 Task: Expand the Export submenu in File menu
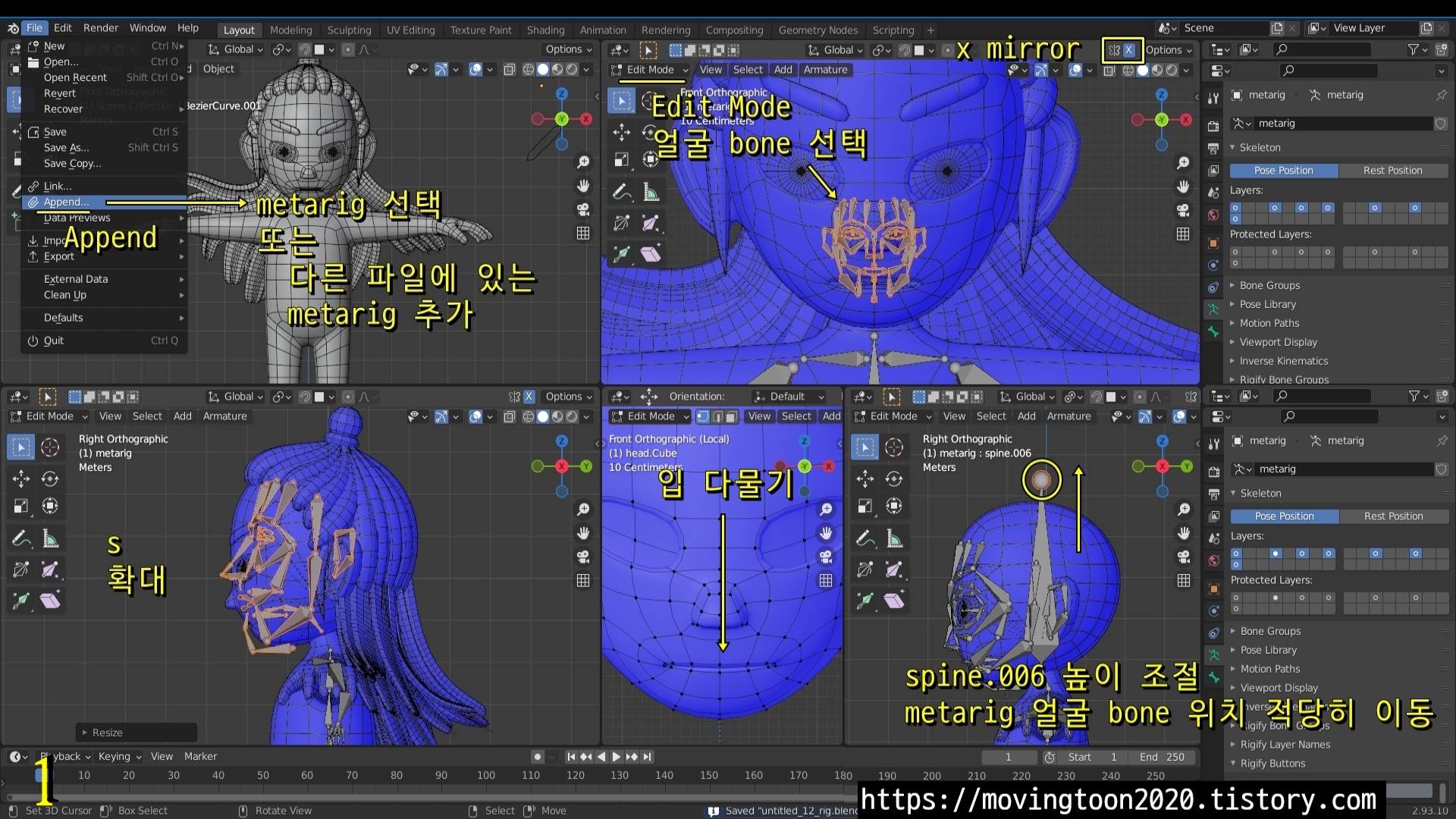coord(104,256)
